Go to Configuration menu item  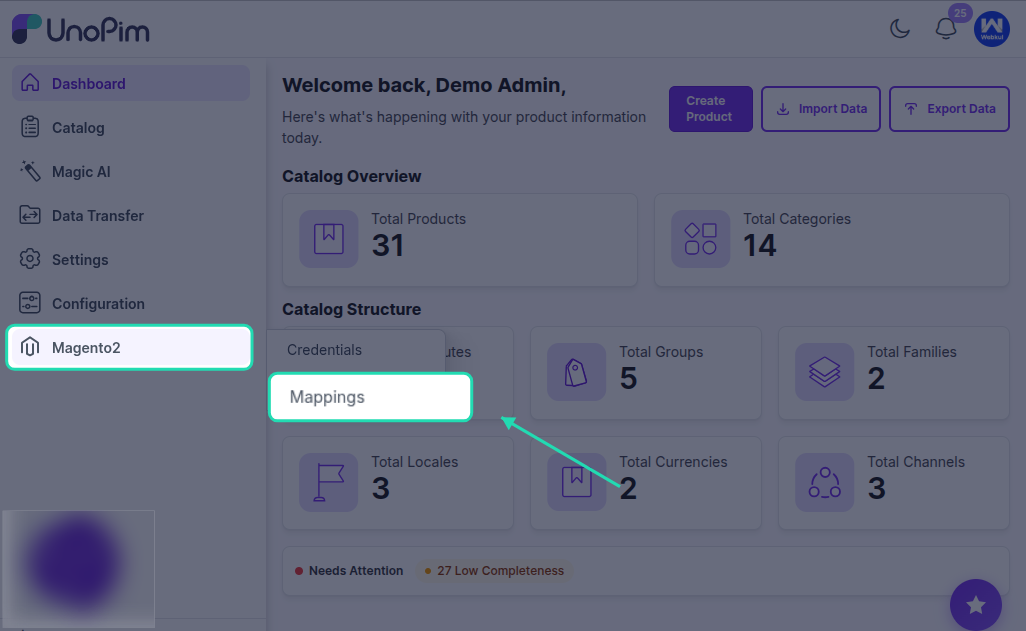(131, 303)
